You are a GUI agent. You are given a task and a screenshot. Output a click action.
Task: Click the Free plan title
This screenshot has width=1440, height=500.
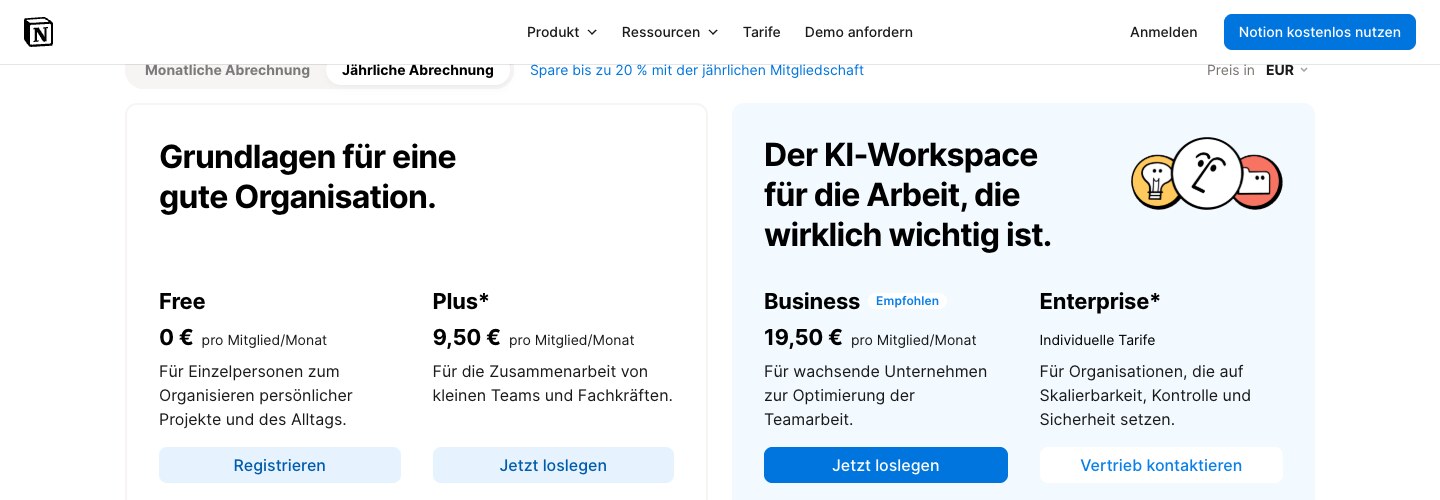(182, 301)
